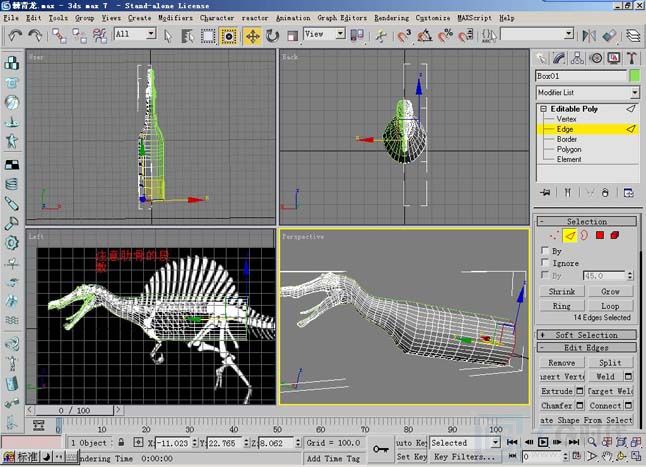Image resolution: width=646 pixels, height=467 pixels.
Task: Switch to Polygon sub-object red square
Action: pyautogui.click(x=600, y=236)
